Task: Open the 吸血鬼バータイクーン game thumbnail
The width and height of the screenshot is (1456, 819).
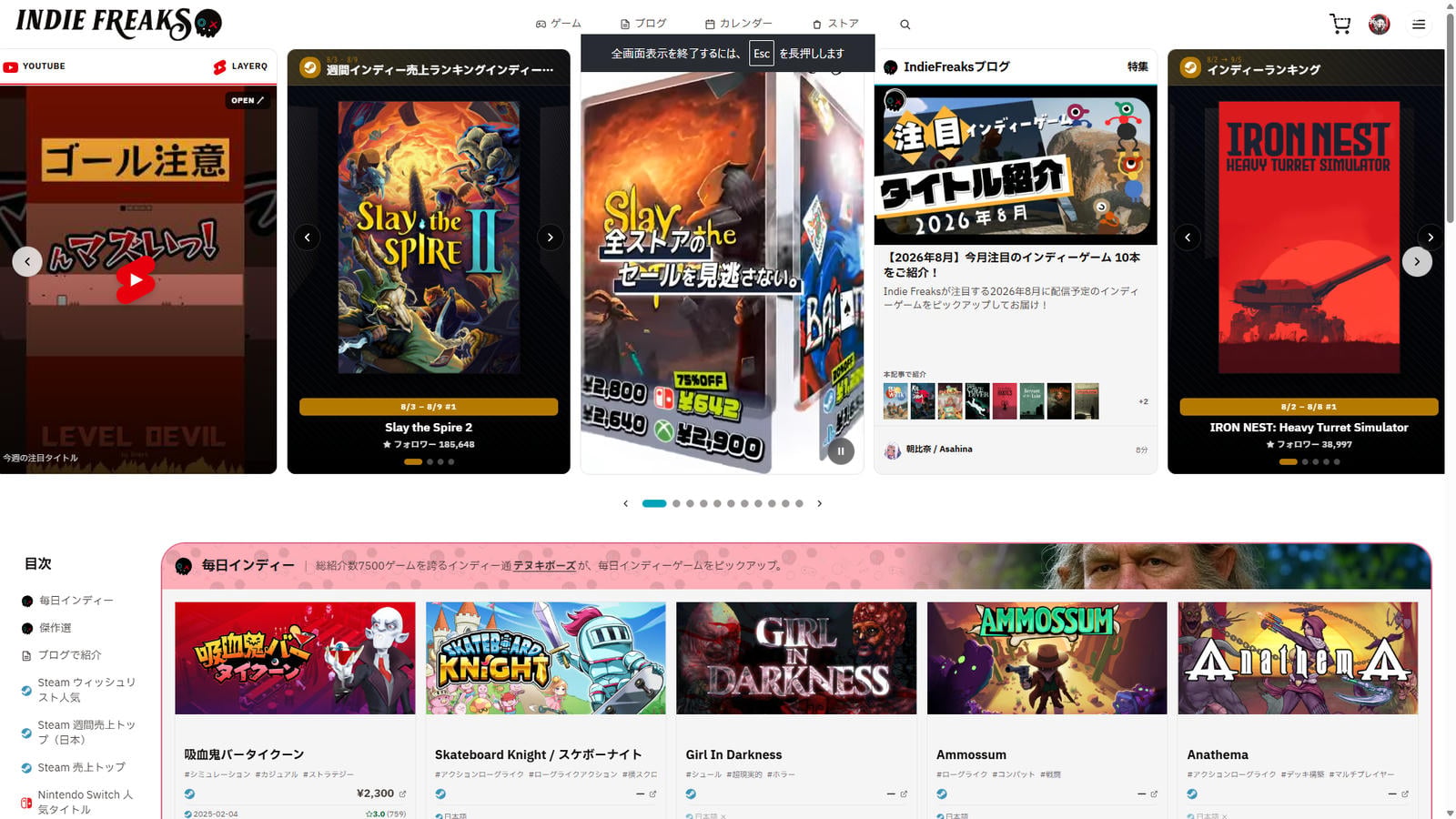Action: coord(295,658)
